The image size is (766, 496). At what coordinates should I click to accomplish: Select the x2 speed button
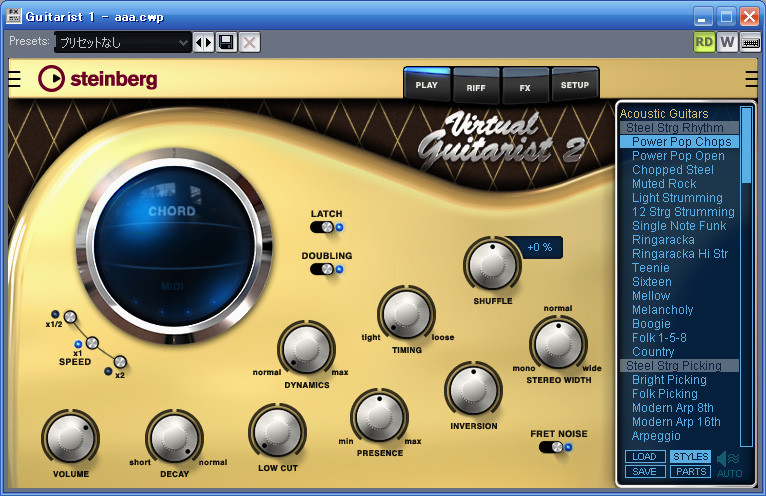[120, 362]
